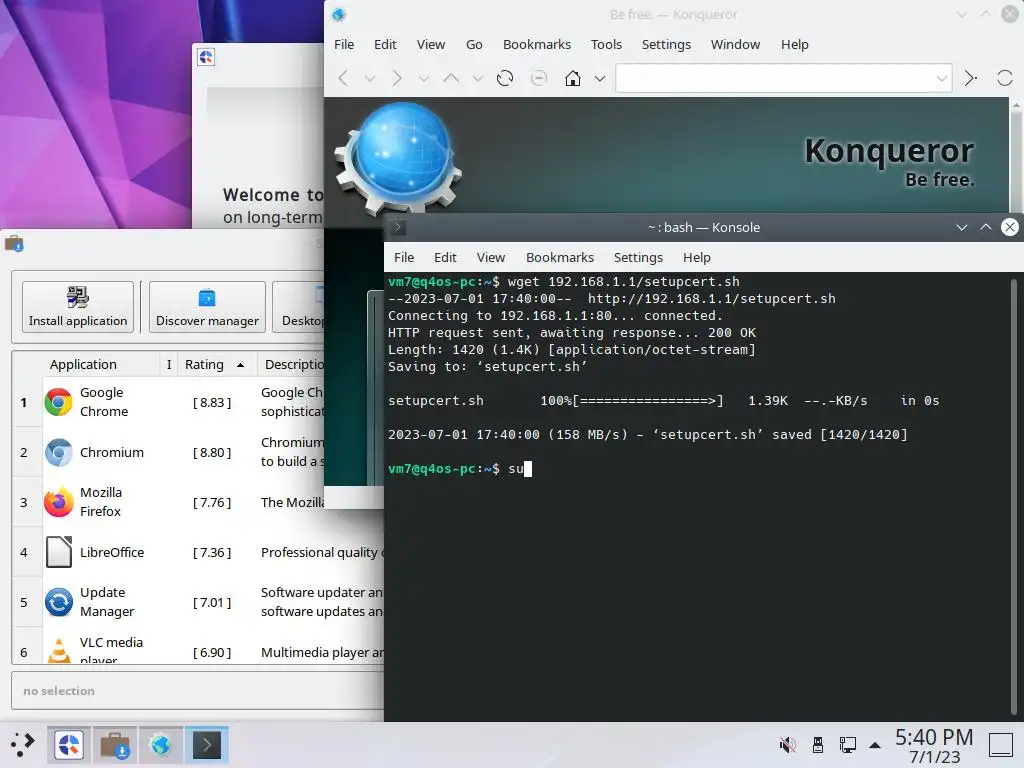Image resolution: width=1024 pixels, height=768 pixels.
Task: Open the Konsole Help menu
Action: pyautogui.click(x=697, y=257)
